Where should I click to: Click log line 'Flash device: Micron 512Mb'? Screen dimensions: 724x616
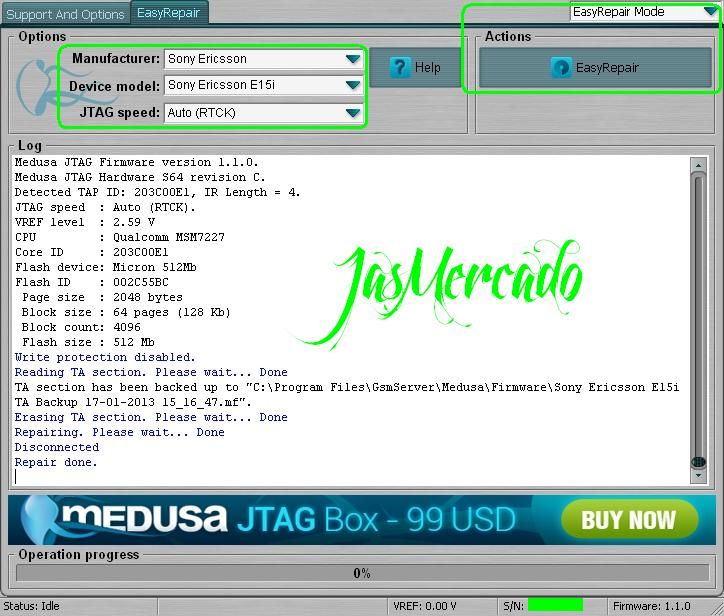tap(106, 267)
